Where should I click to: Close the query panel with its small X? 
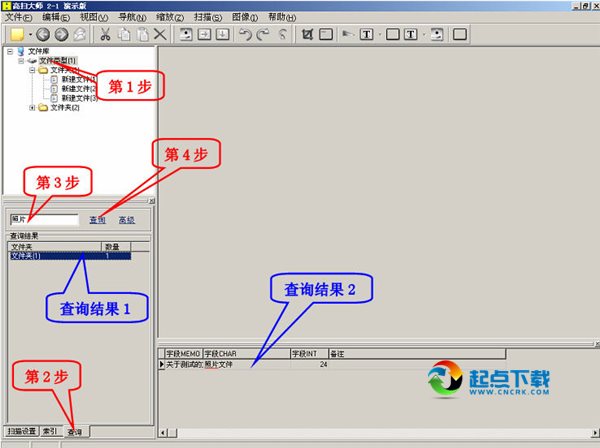tap(152, 201)
